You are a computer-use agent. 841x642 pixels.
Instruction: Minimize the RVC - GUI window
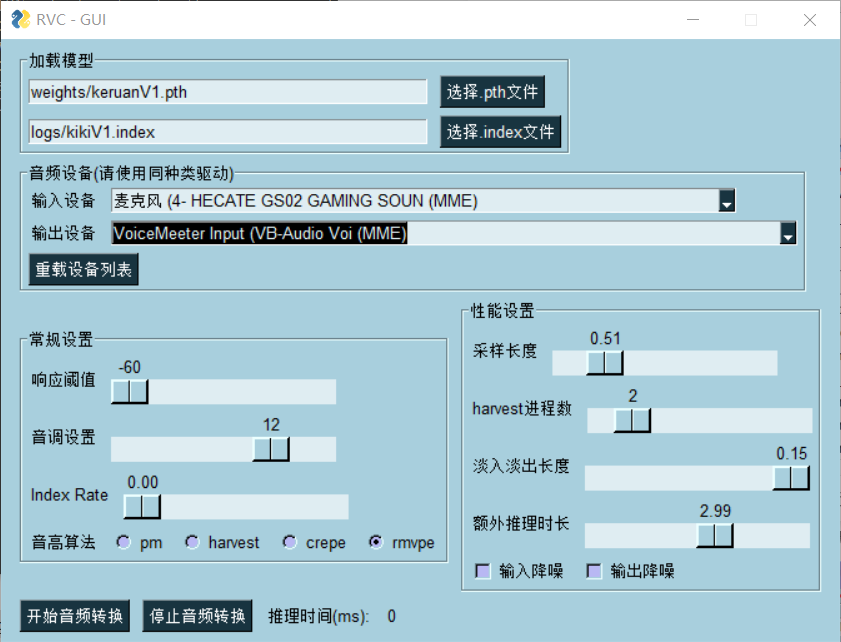(693, 20)
